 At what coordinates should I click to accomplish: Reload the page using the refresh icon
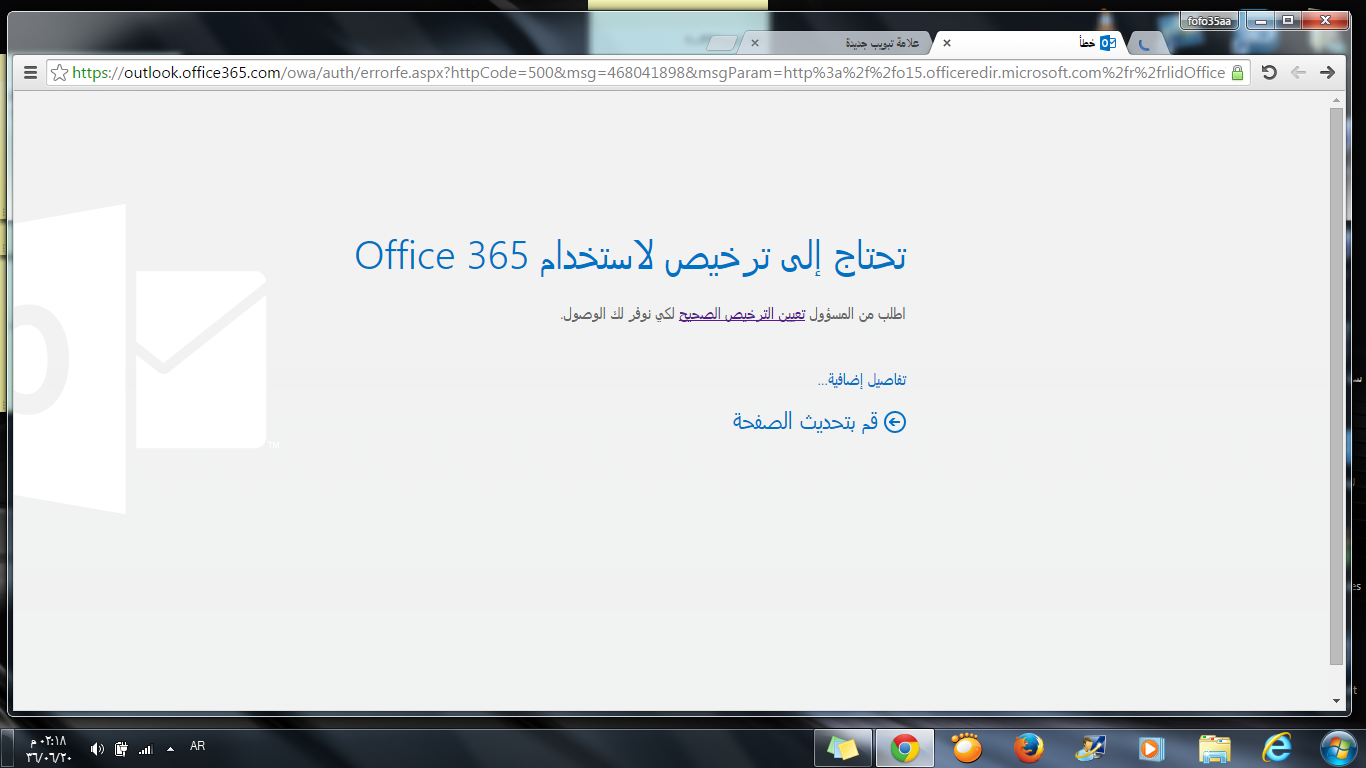(x=1269, y=72)
